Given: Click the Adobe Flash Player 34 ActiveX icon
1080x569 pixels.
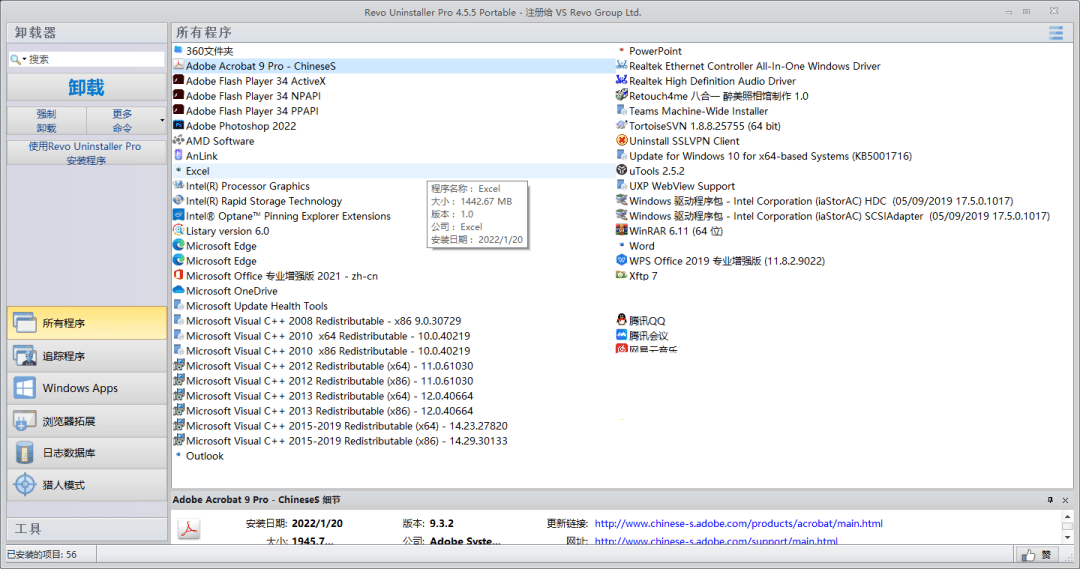Looking at the screenshot, I should [x=178, y=81].
